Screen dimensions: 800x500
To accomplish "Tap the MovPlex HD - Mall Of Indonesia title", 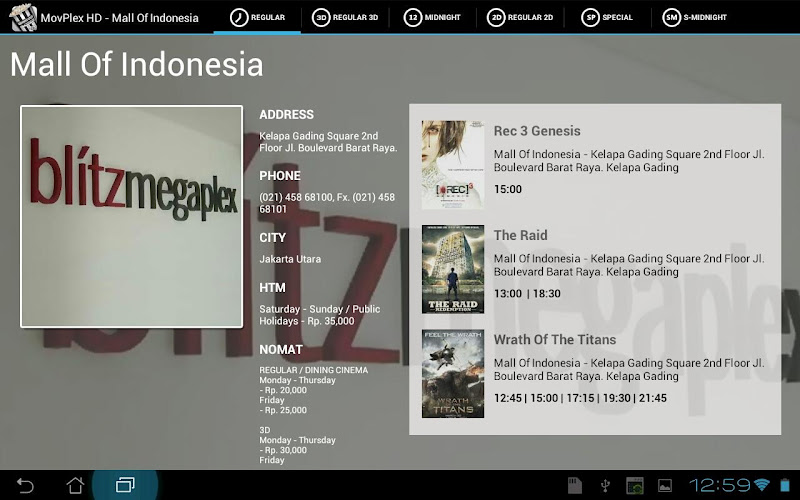I will tap(119, 18).
